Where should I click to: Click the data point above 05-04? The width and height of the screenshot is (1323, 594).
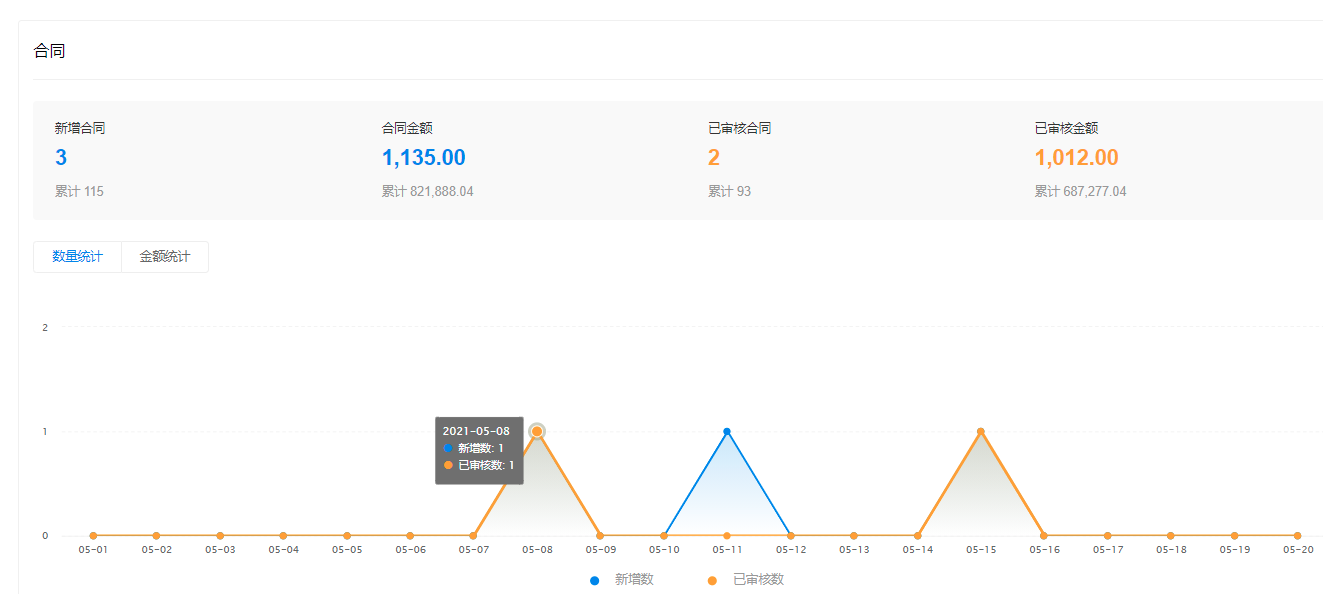coord(283,536)
